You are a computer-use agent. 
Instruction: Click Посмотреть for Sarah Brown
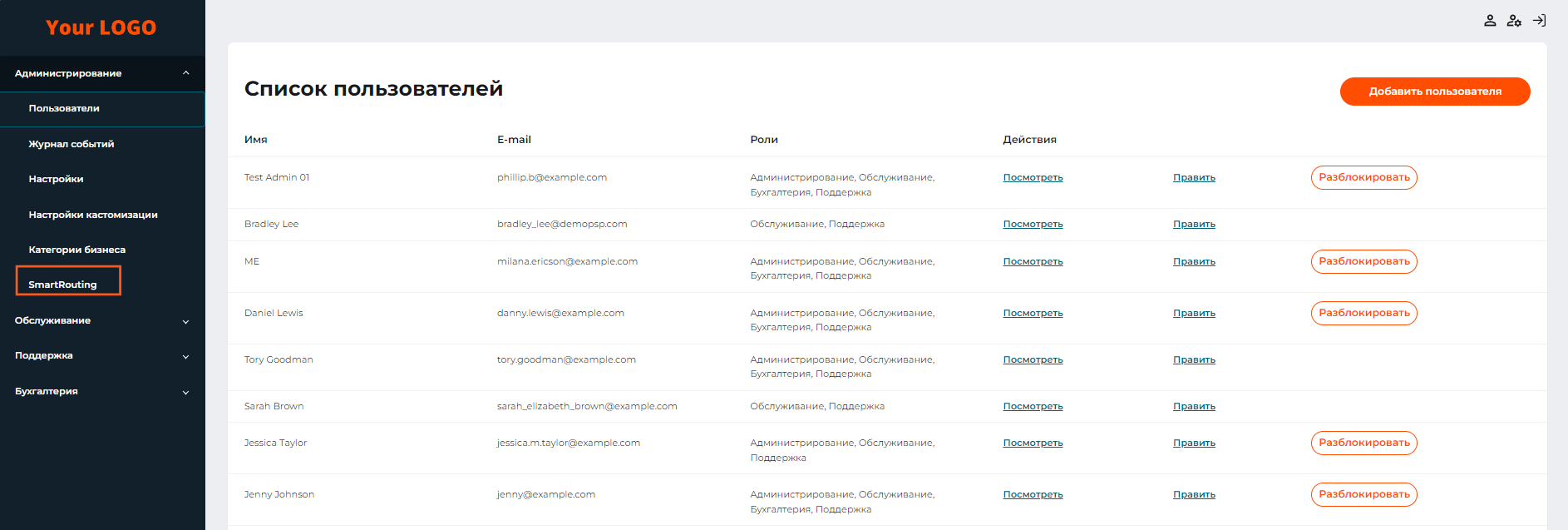pyautogui.click(x=1033, y=406)
